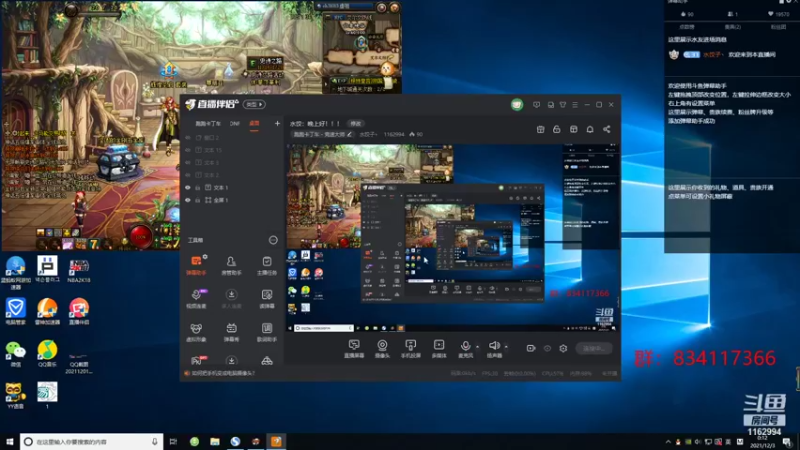The width and height of the screenshot is (800, 450).
Task: Click the stream preview canvas
Action: [453, 238]
